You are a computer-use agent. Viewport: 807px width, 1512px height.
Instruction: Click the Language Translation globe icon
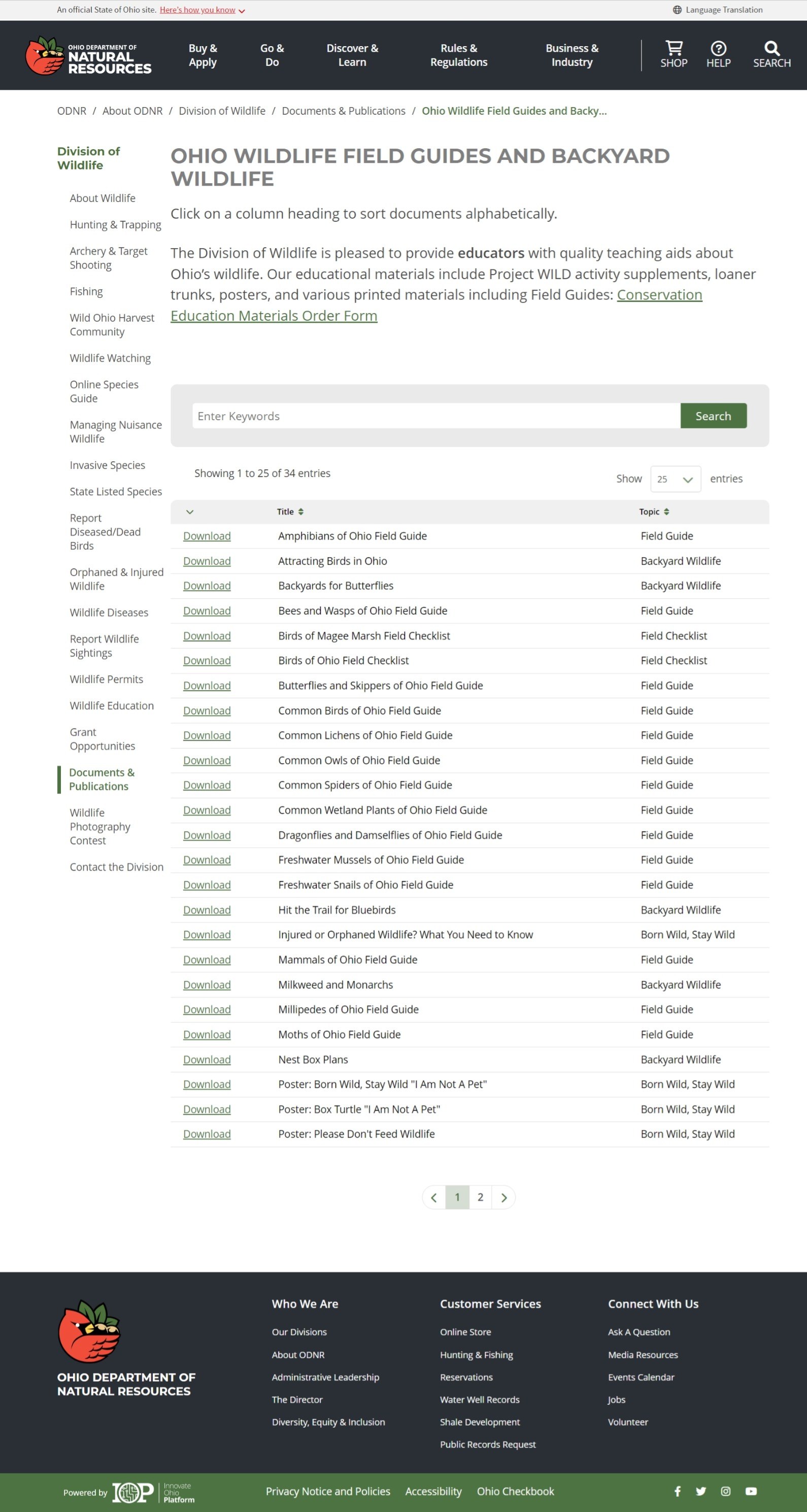[677, 10]
